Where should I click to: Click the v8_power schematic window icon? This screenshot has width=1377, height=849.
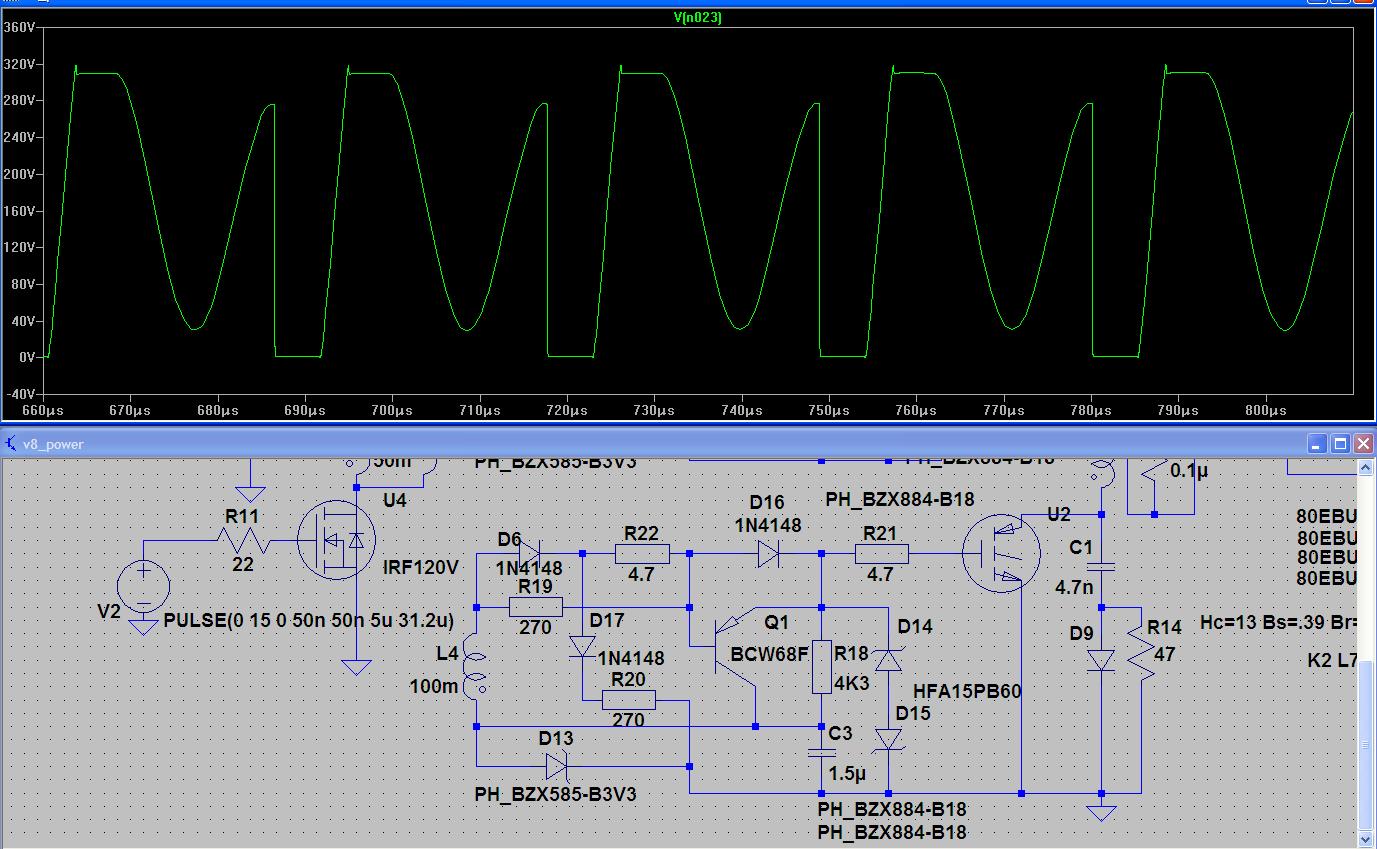11,443
